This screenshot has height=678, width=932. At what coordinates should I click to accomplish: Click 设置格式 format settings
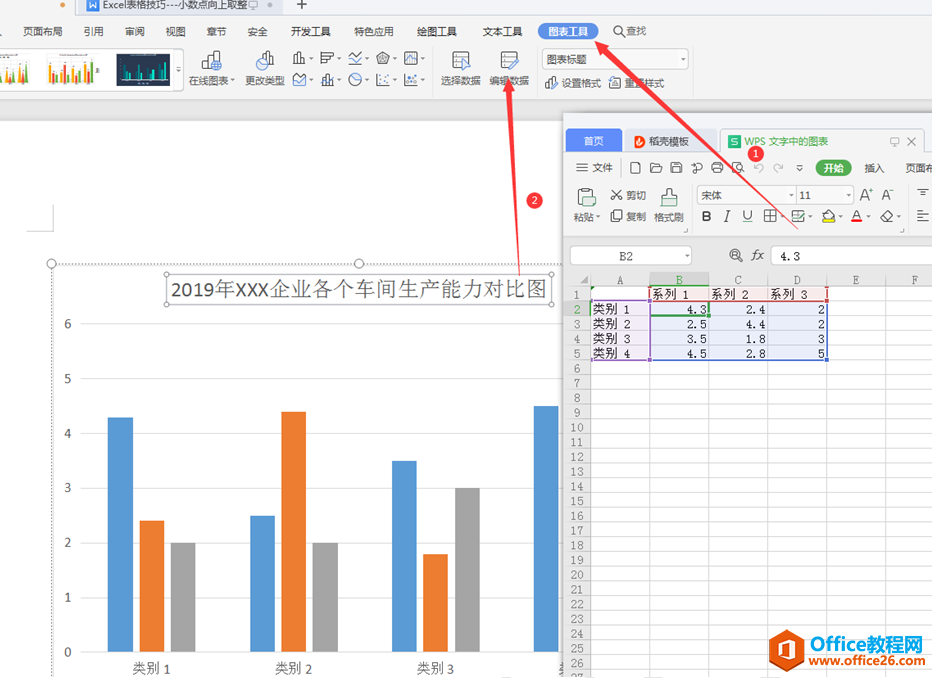pyautogui.click(x=573, y=83)
